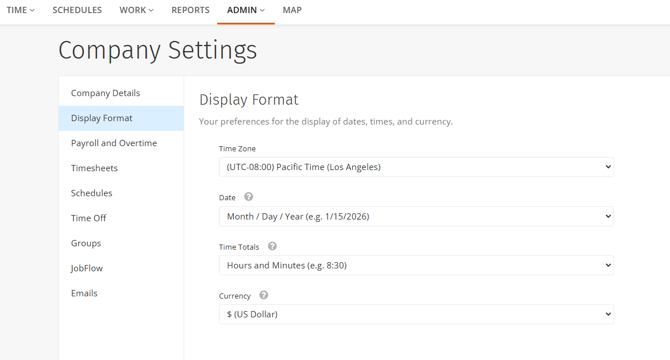Open the TIME menu
This screenshot has height=360, width=670.
pyautogui.click(x=20, y=10)
